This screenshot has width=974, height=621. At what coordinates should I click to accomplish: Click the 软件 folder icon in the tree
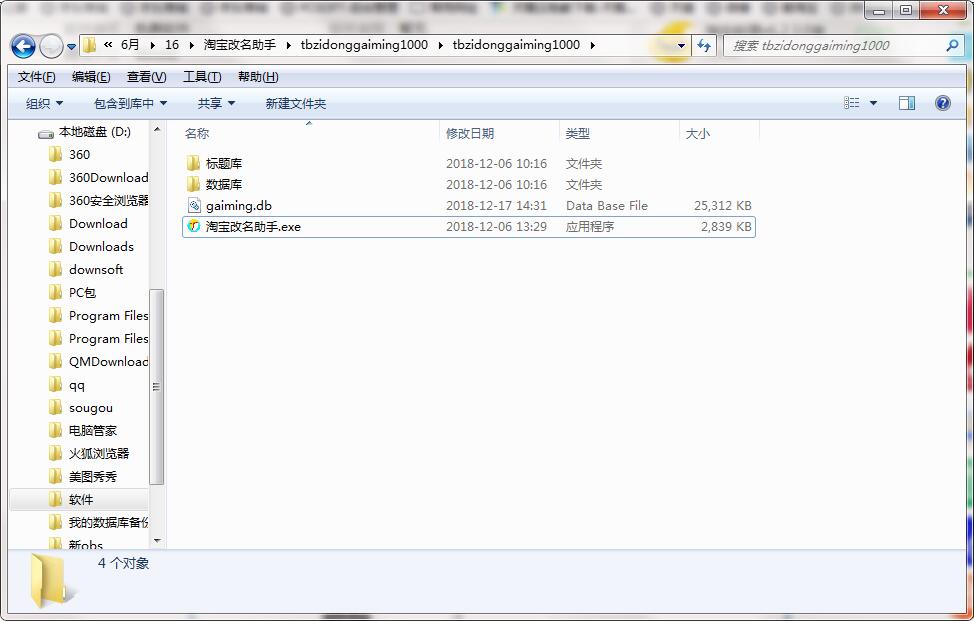[x=55, y=499]
